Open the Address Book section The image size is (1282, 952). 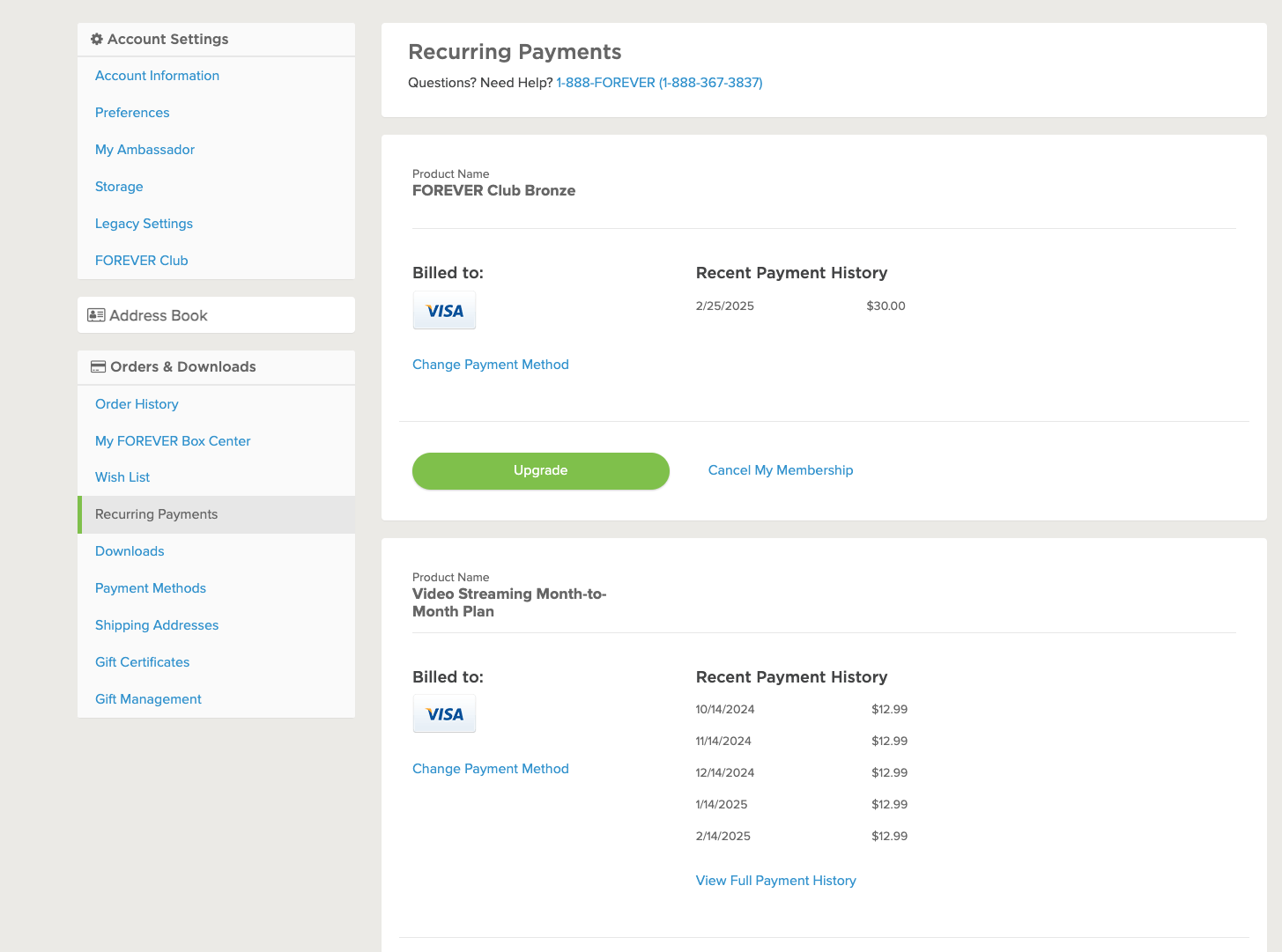tap(216, 315)
